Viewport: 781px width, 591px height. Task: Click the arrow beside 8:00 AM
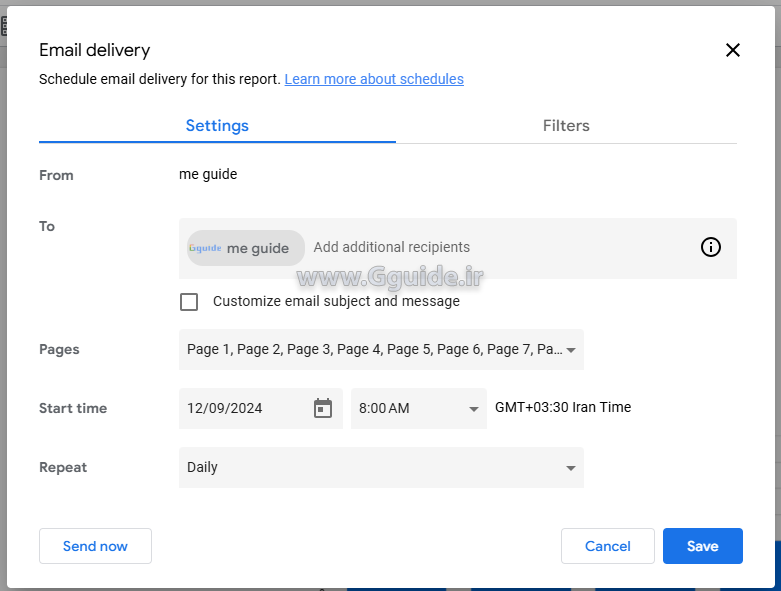tap(474, 409)
